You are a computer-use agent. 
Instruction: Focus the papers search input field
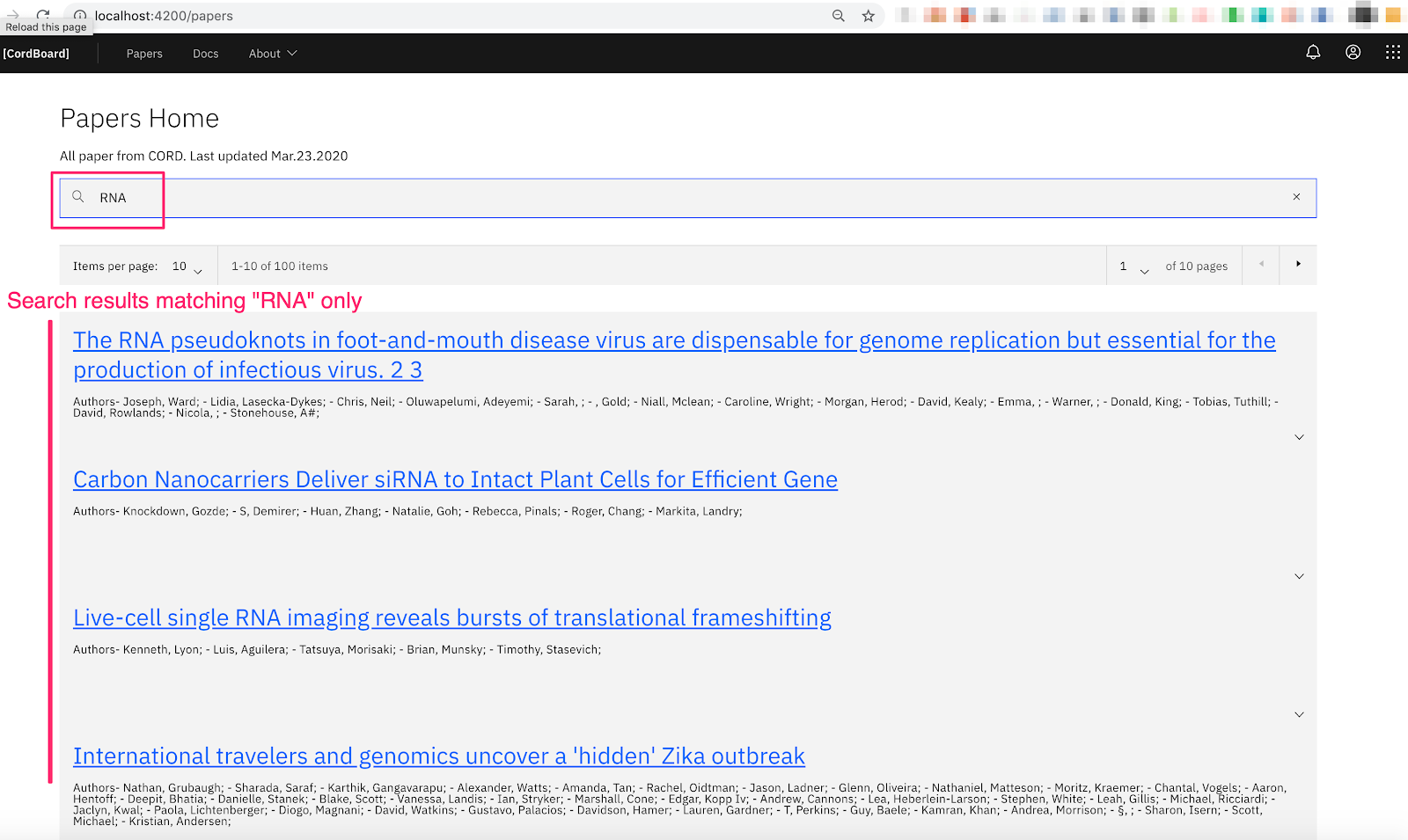pos(688,198)
